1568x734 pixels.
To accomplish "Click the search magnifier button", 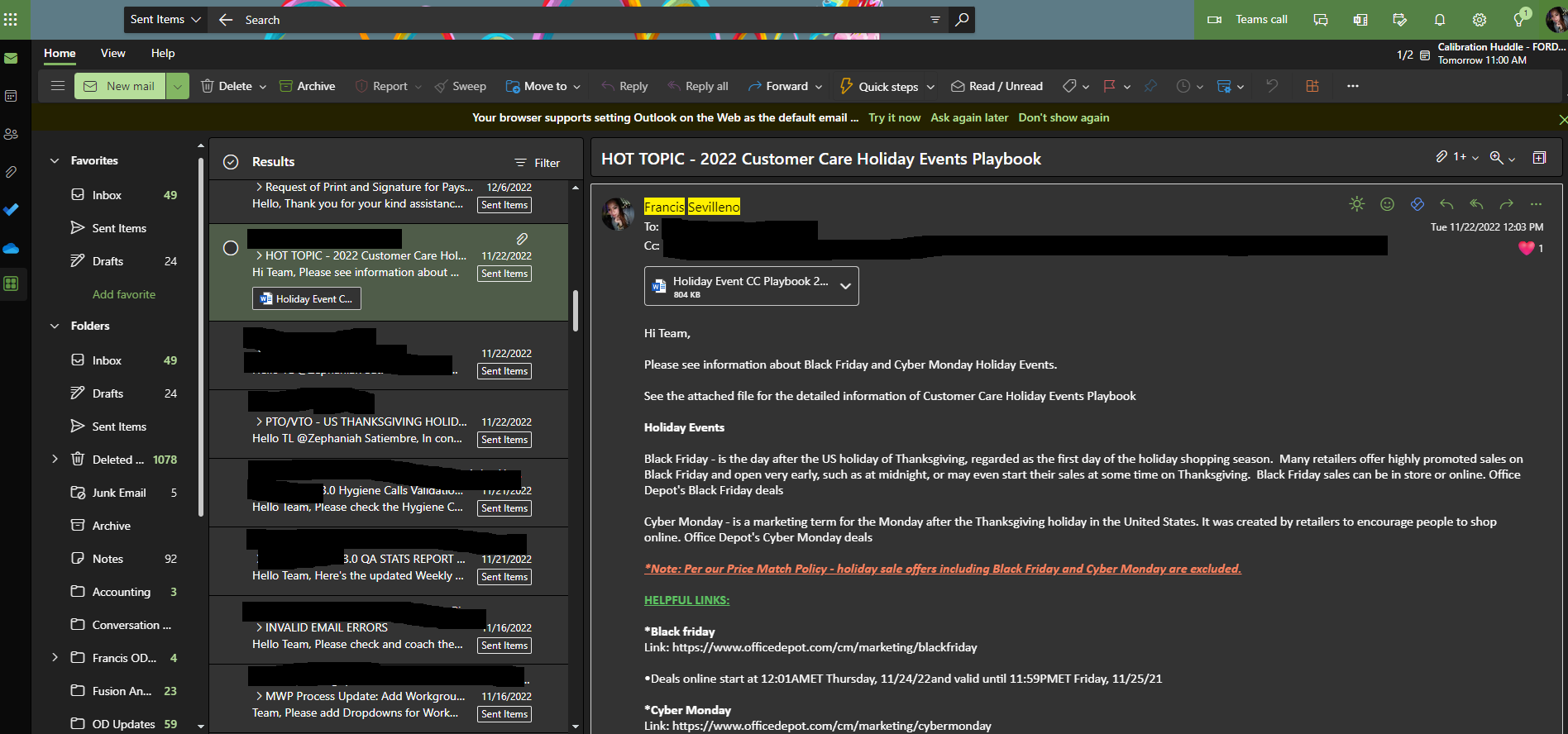I will [x=962, y=19].
